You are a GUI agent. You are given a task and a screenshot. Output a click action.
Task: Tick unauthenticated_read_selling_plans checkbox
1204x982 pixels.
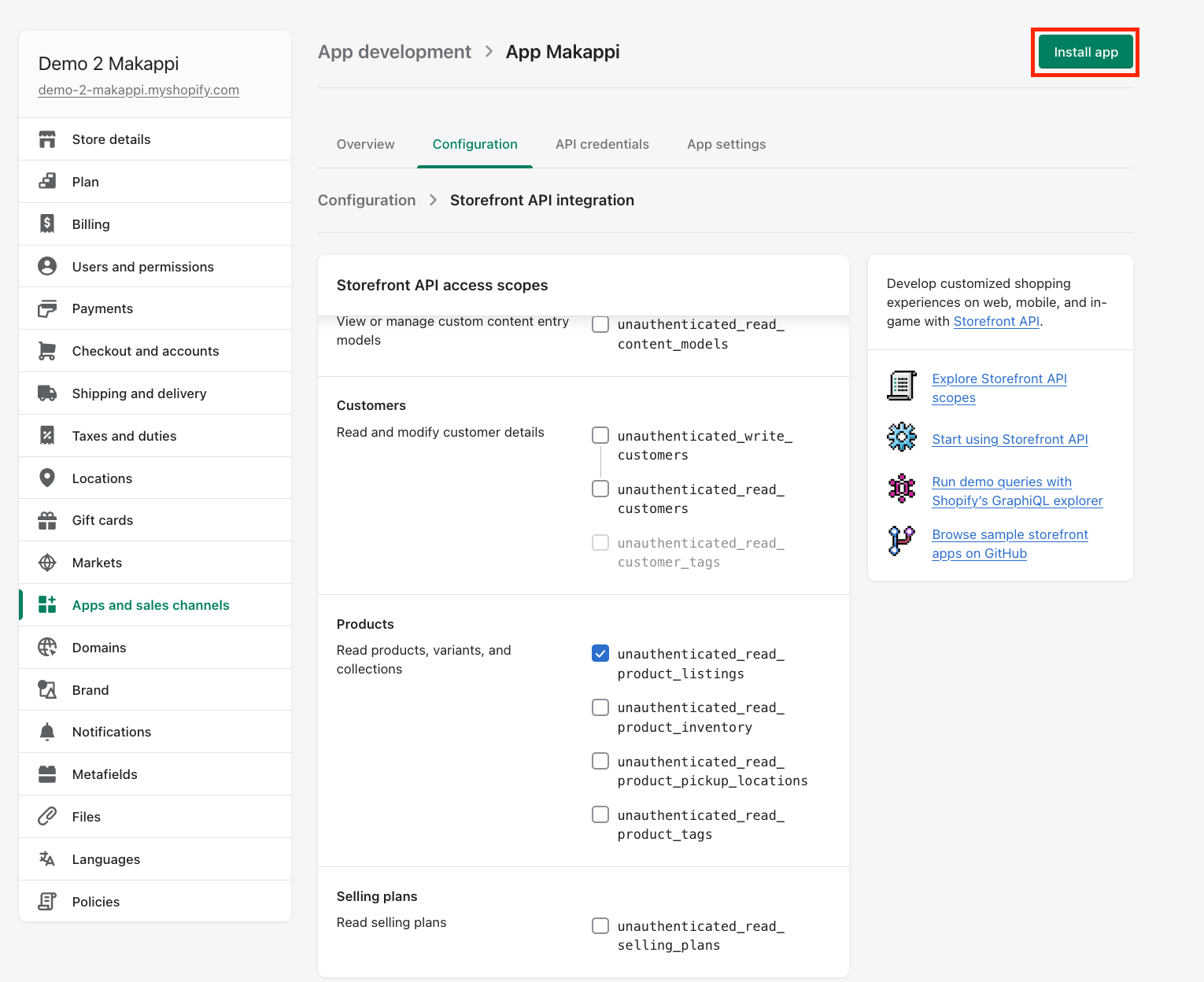point(600,925)
